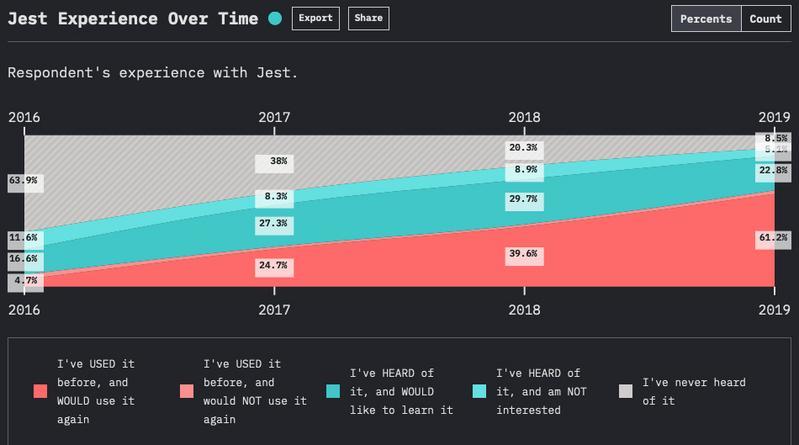Click the 2018 label above the chart
Screen dimensions: 799x445
point(524,117)
